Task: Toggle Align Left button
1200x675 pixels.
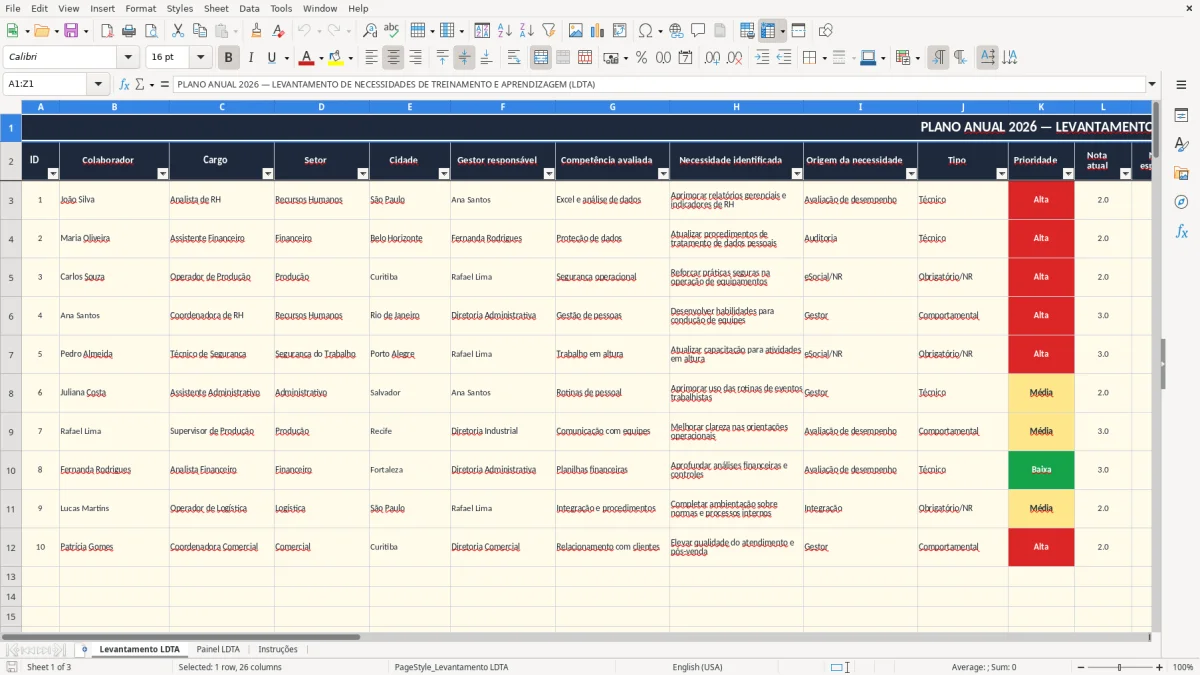Action: tap(372, 58)
